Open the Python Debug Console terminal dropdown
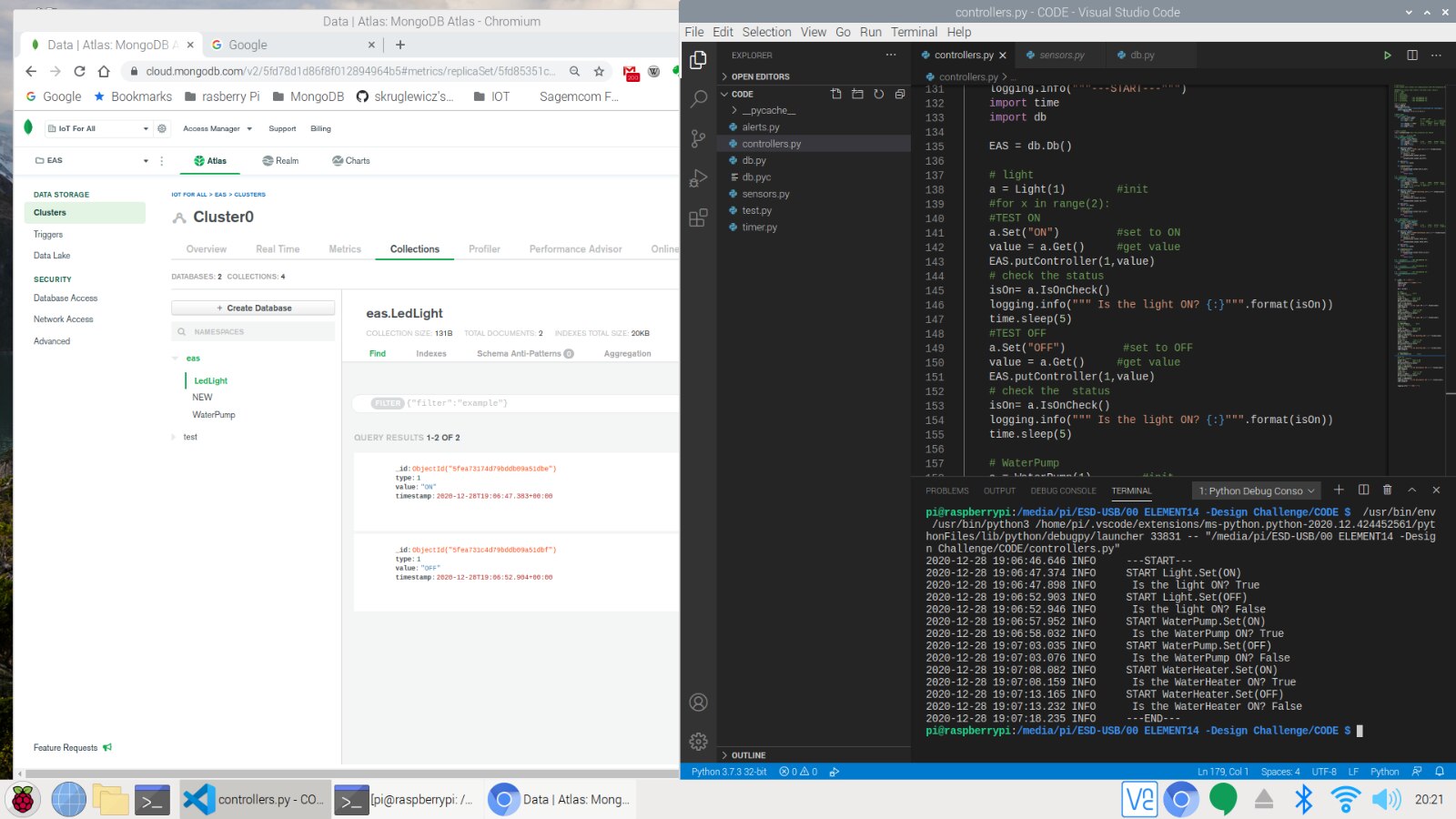1456x819 pixels. point(1256,491)
